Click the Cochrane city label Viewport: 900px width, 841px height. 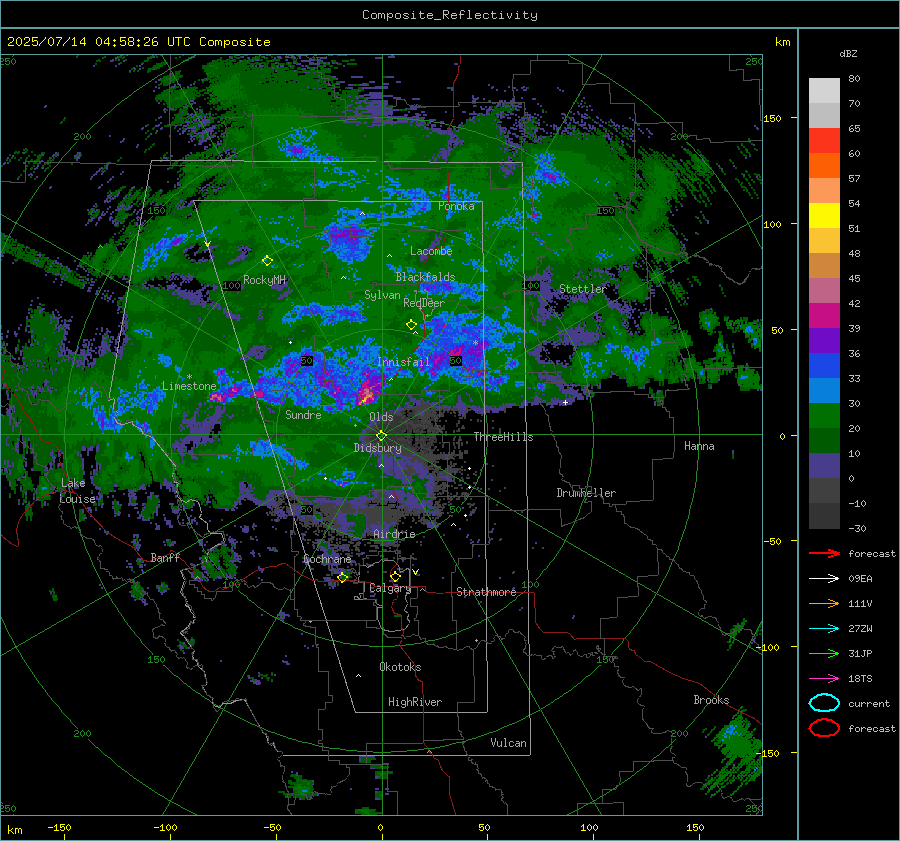click(327, 559)
